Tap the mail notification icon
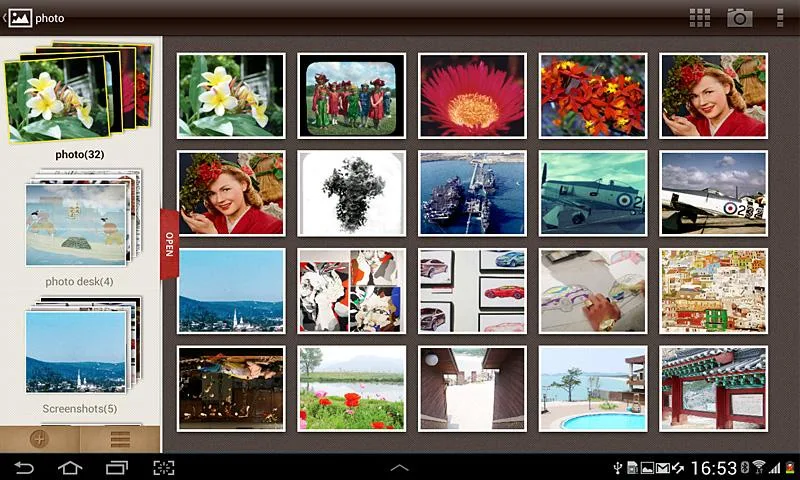This screenshot has height=480, width=800. click(662, 468)
